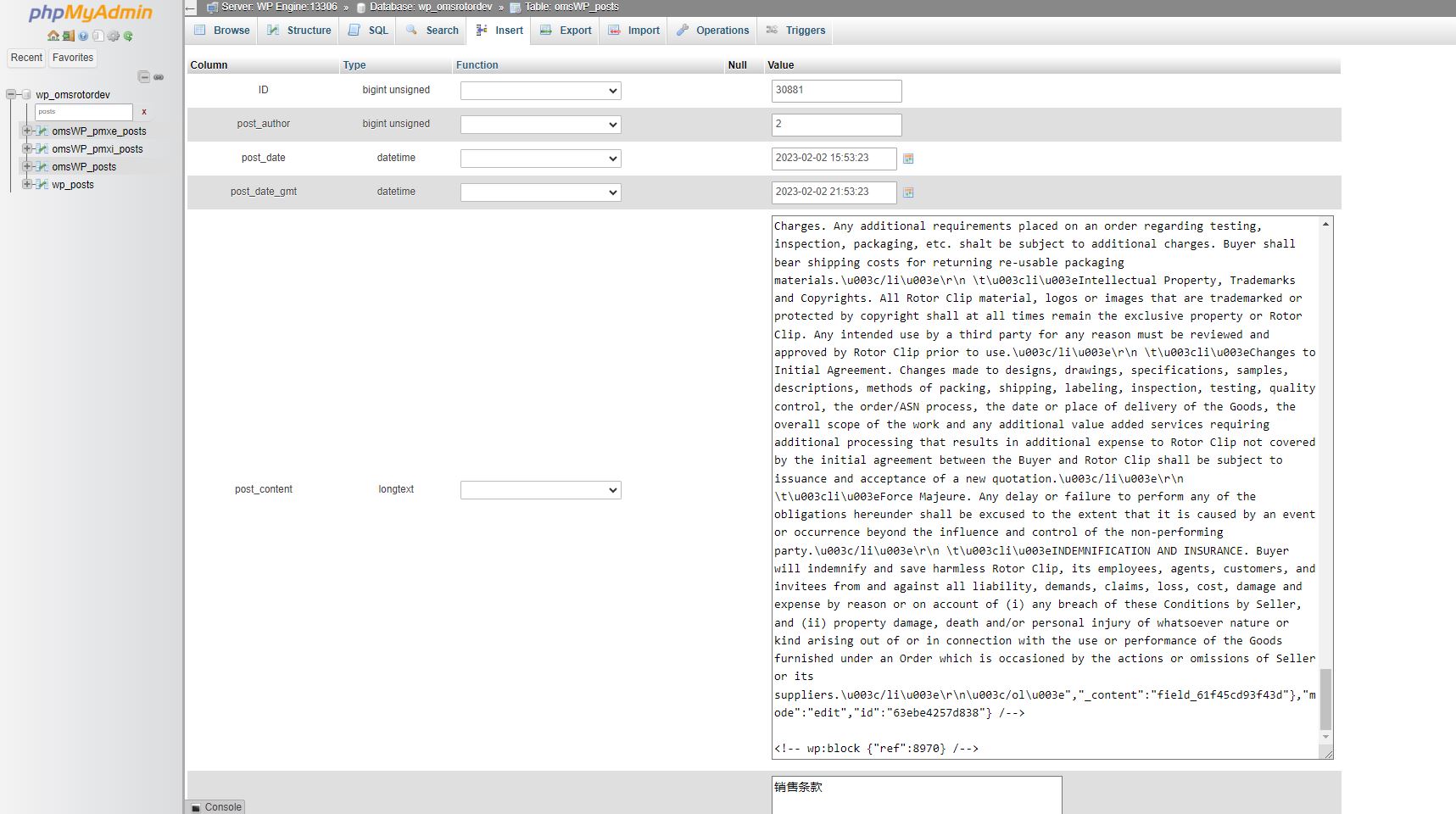Viewport: 1456px width, 814px height.
Task: Click post_content textarea scroll down arrow
Action: 1325,737
